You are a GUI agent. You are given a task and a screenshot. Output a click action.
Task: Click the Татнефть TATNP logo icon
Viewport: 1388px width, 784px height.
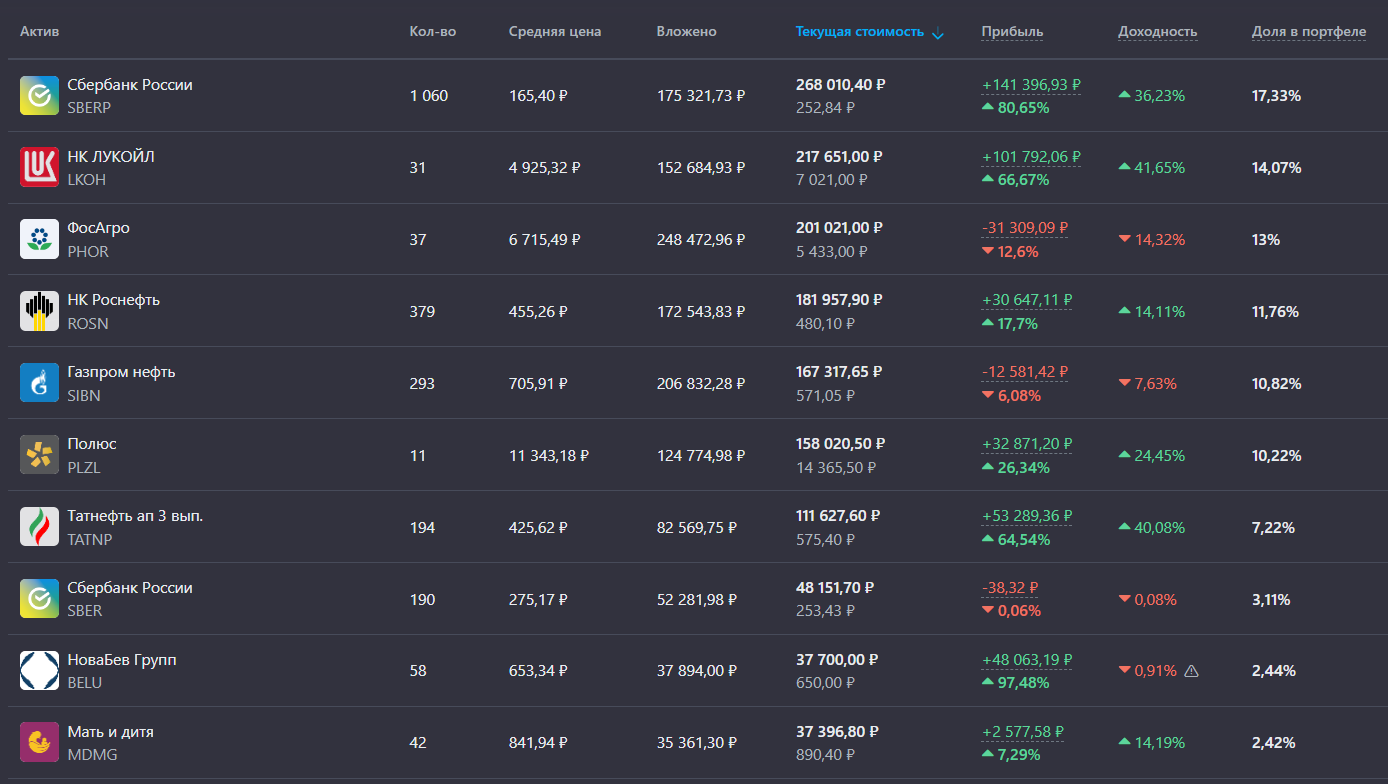39,527
